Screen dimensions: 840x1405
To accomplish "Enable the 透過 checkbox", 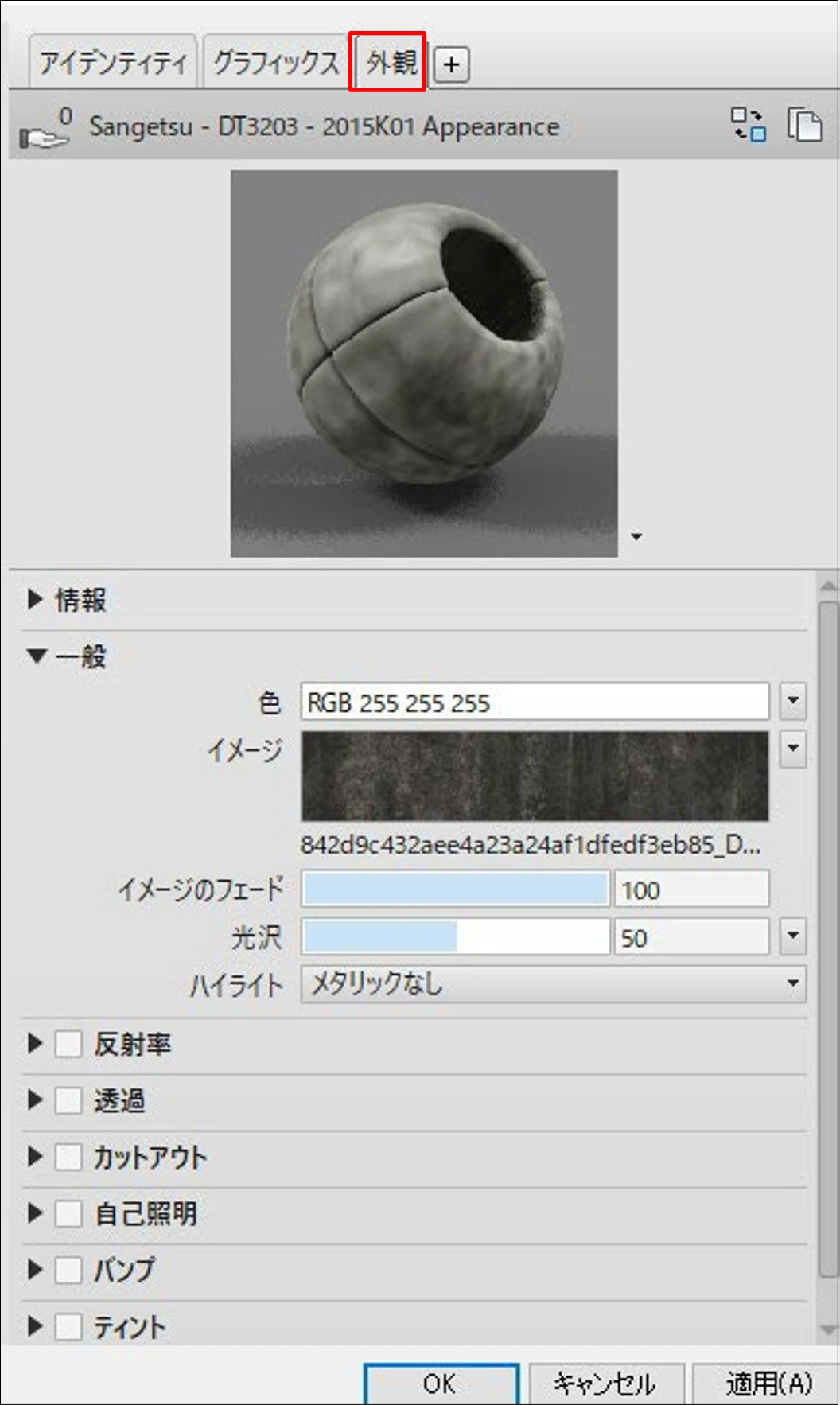I will tap(68, 1100).
